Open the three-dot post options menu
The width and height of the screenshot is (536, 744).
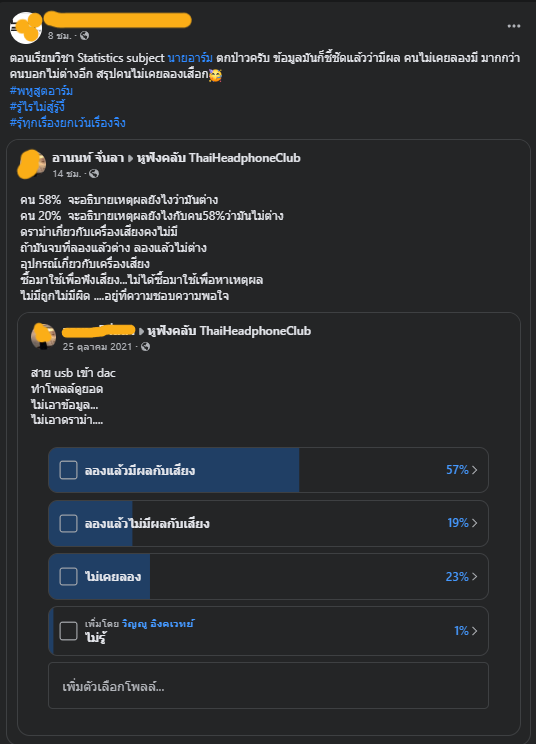point(514,26)
